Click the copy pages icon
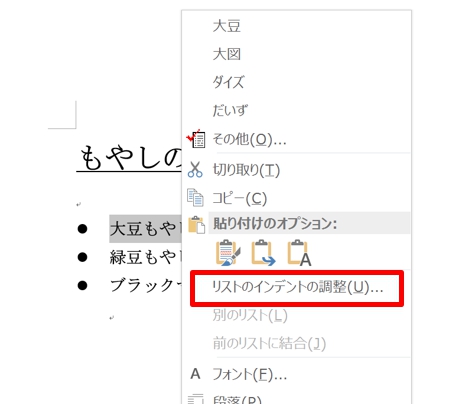This screenshot has height=404, width=458. tap(195, 198)
